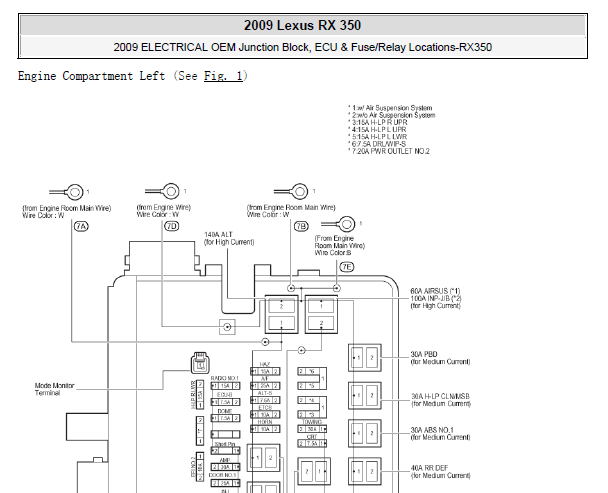Click the ECU-B 7.5A fuse
Screen dimensions: 608x493
[225, 402]
